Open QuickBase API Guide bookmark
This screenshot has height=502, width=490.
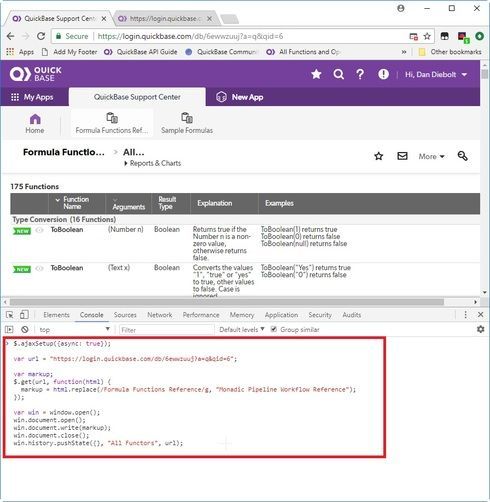(x=141, y=52)
